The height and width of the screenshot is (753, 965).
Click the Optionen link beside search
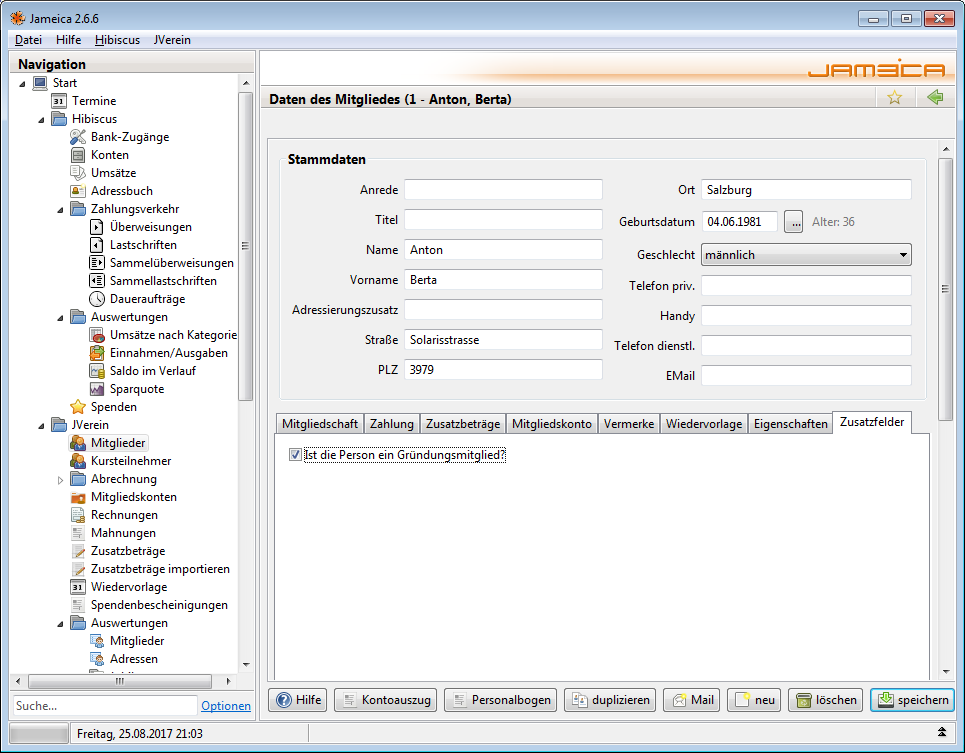point(225,706)
